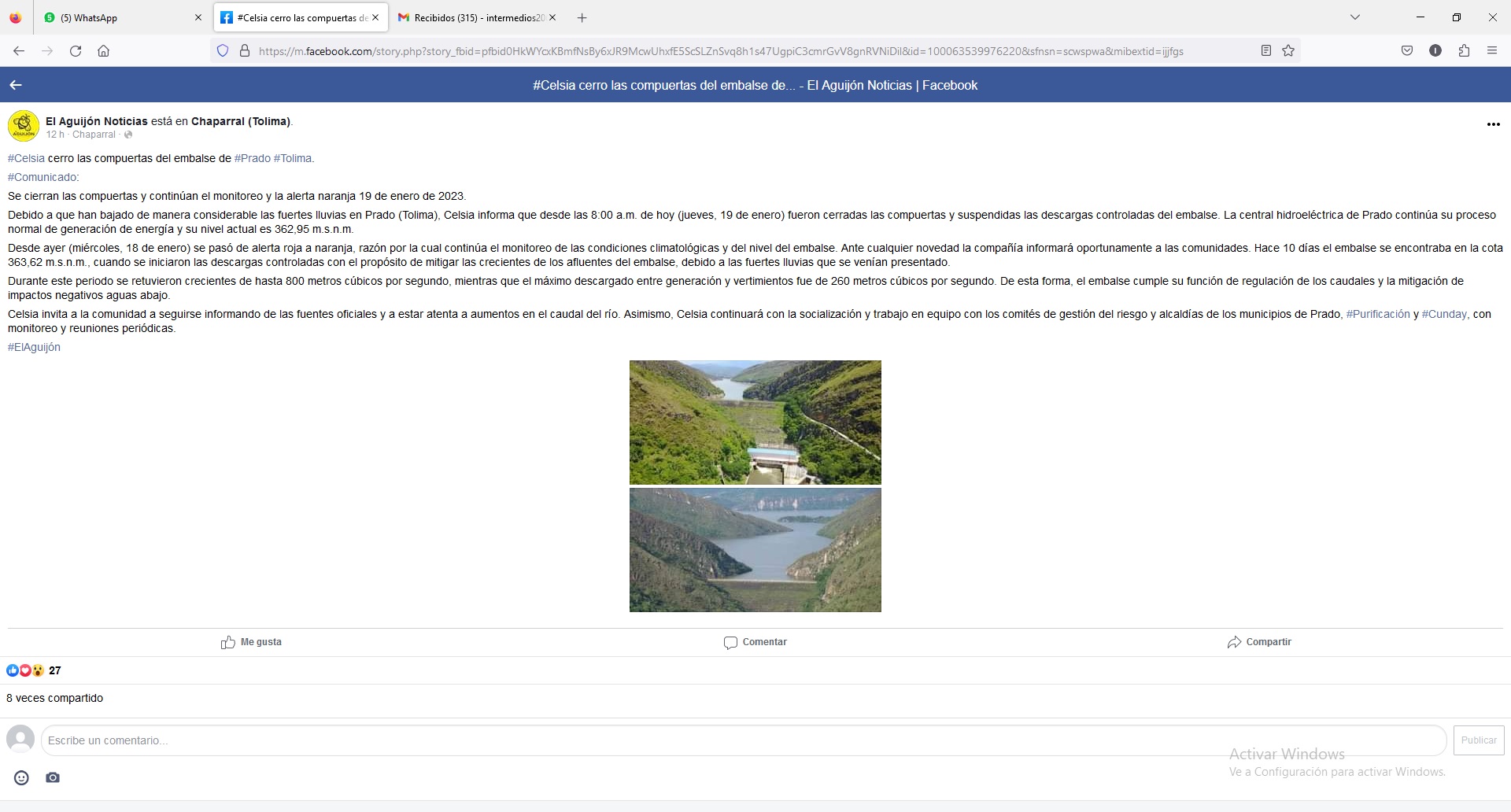Click the #Comunicado hashtag
Image resolution: width=1511 pixels, height=812 pixels.
(x=43, y=177)
